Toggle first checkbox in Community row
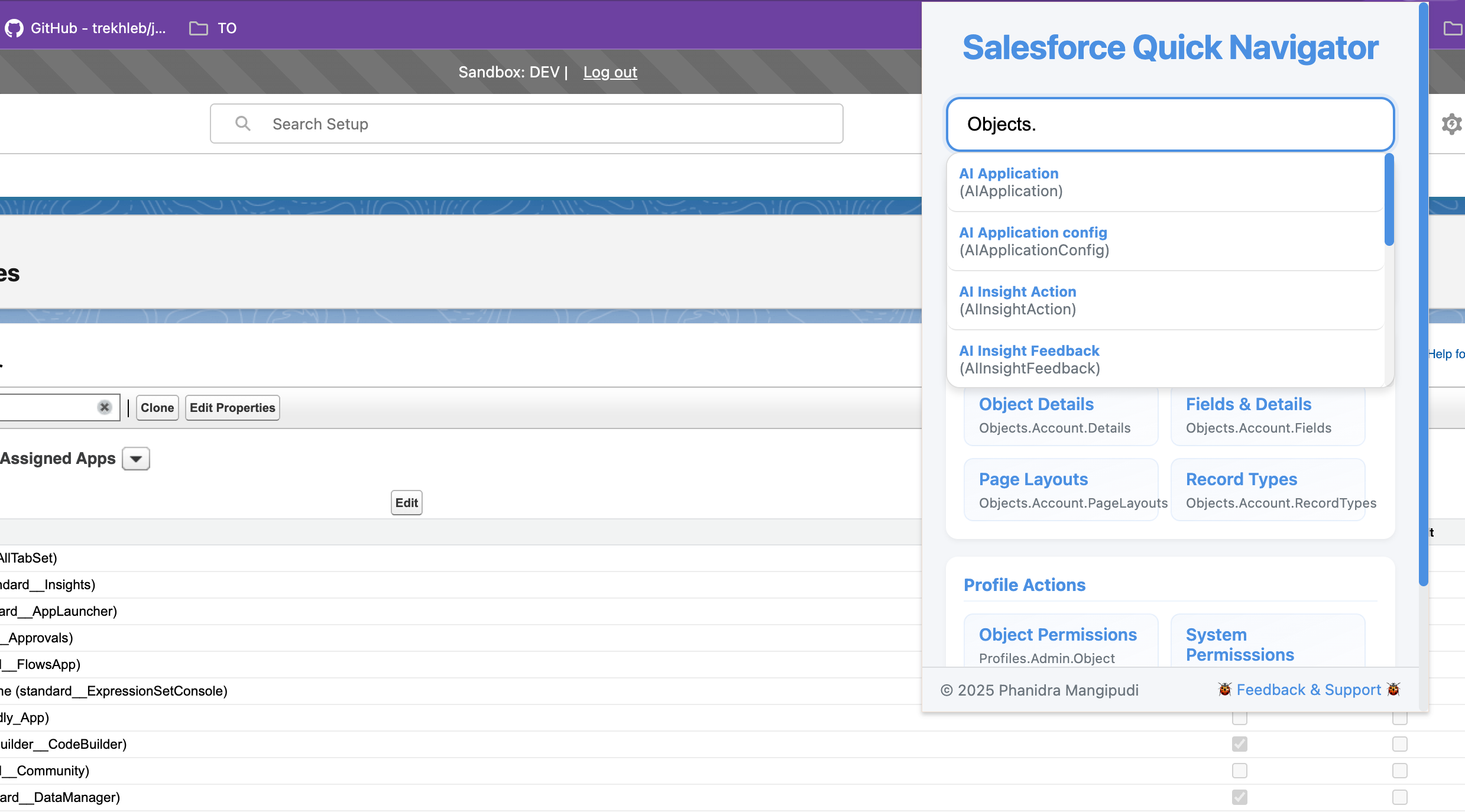This screenshot has width=1465, height=812. tap(1240, 771)
